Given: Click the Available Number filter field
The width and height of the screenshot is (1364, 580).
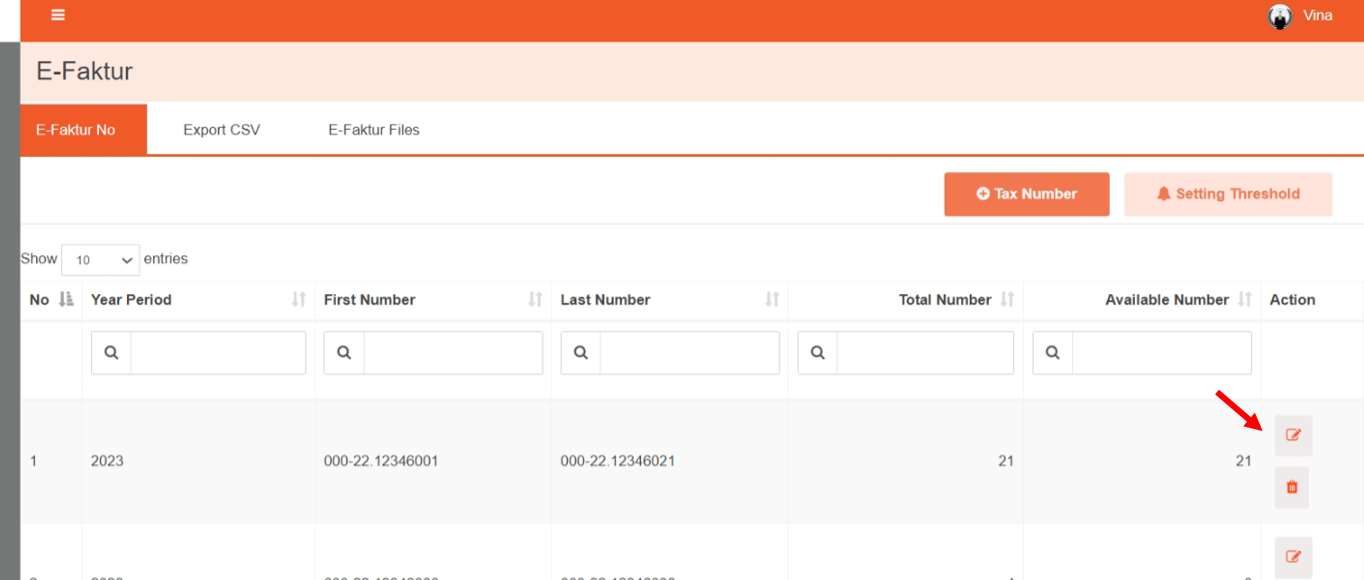Looking at the screenshot, I should click(x=1160, y=353).
